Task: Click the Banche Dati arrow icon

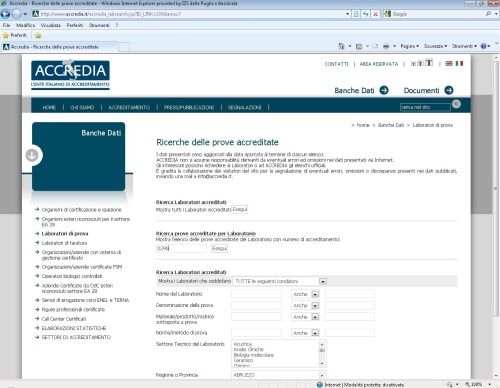Action: pos(384,90)
